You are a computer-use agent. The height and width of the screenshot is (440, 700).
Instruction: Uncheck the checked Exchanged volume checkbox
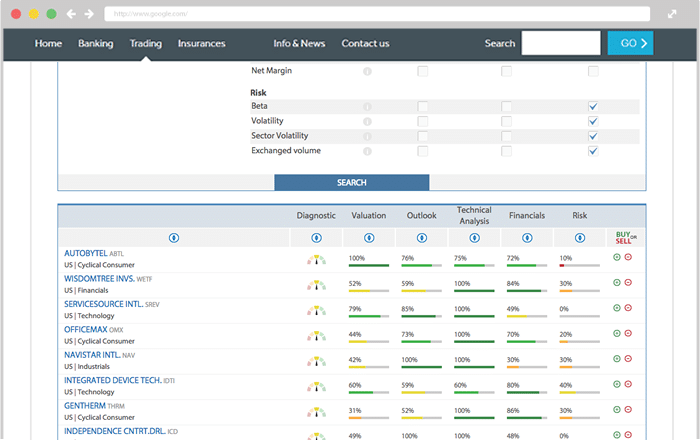(x=593, y=151)
